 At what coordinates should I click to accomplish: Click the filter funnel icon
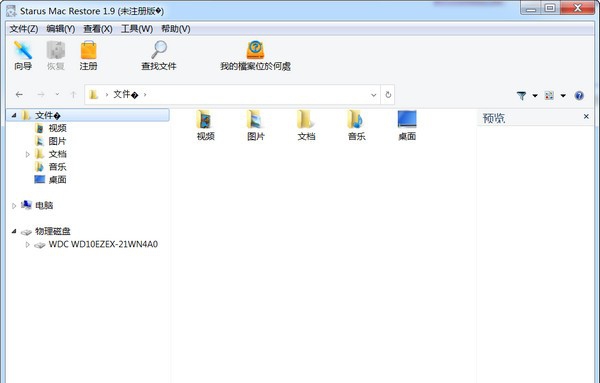click(x=521, y=95)
